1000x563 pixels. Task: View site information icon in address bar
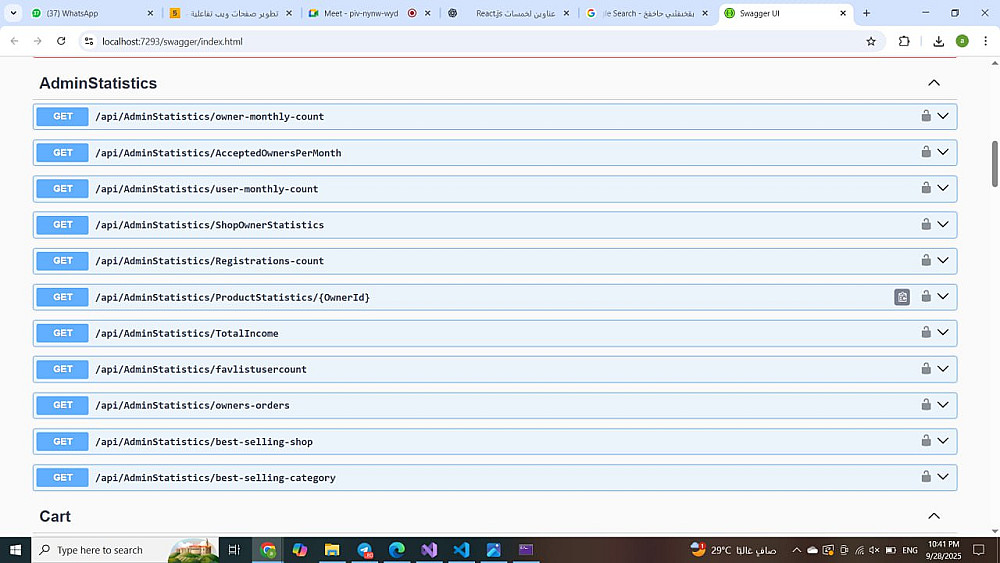click(89, 41)
